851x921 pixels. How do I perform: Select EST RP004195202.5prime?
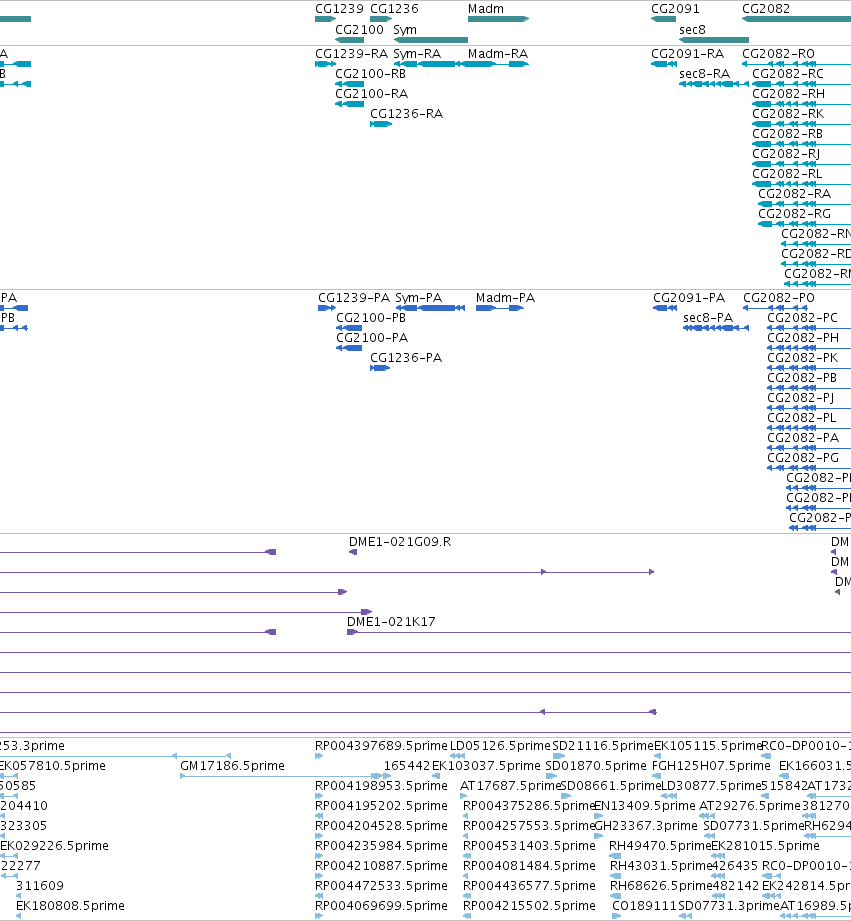pyautogui.click(x=319, y=816)
